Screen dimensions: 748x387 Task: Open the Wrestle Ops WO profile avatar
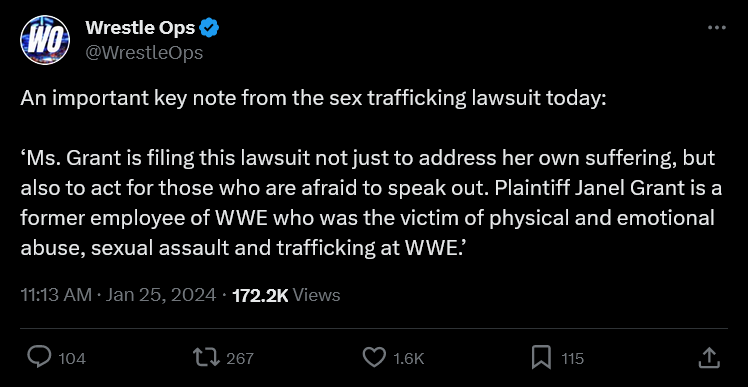(45, 40)
